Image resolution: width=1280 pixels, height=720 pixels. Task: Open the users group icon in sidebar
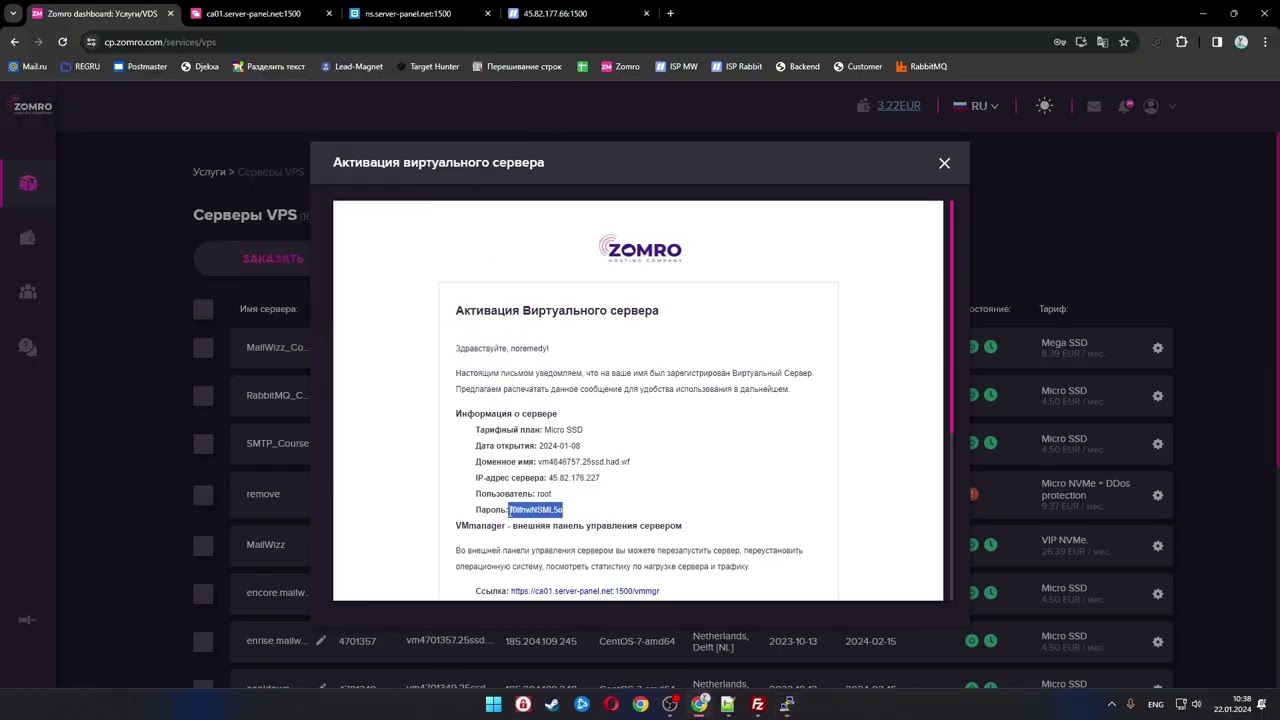click(x=28, y=292)
